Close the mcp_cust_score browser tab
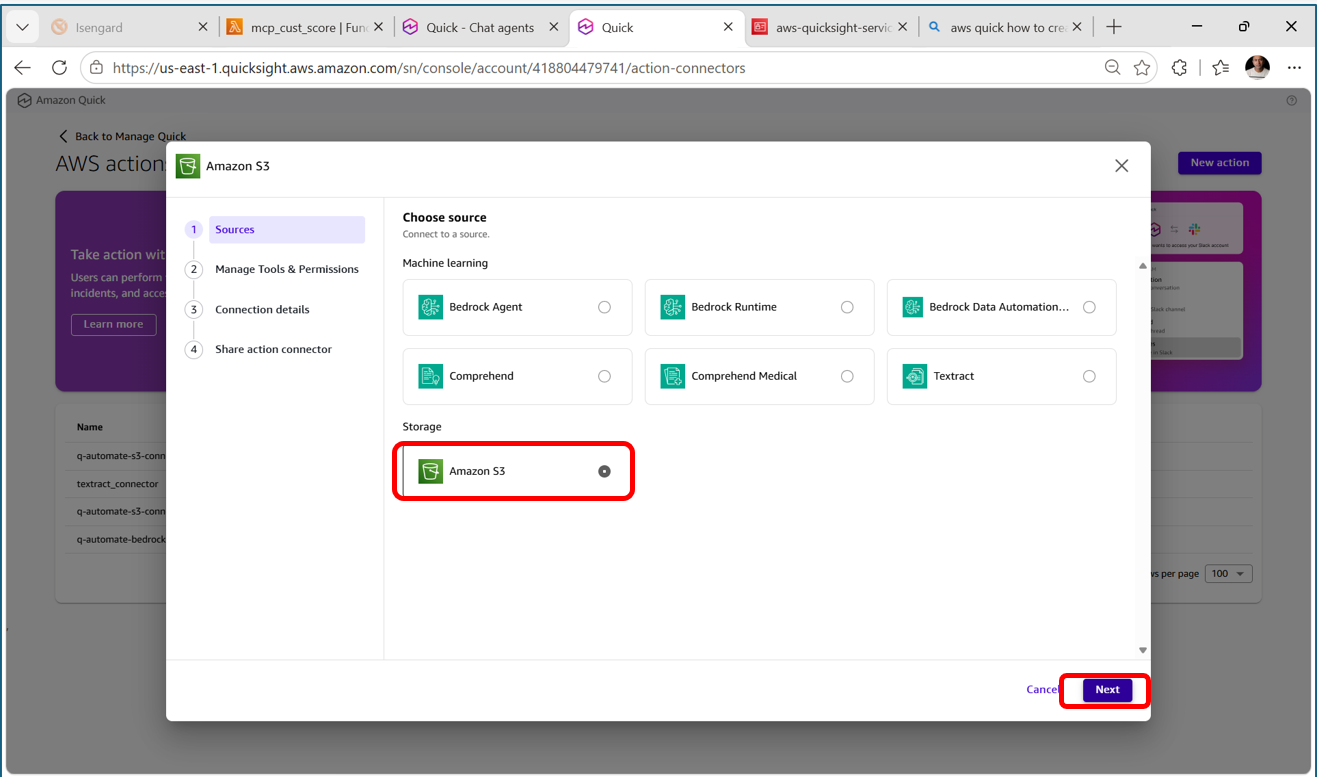 coord(378,28)
